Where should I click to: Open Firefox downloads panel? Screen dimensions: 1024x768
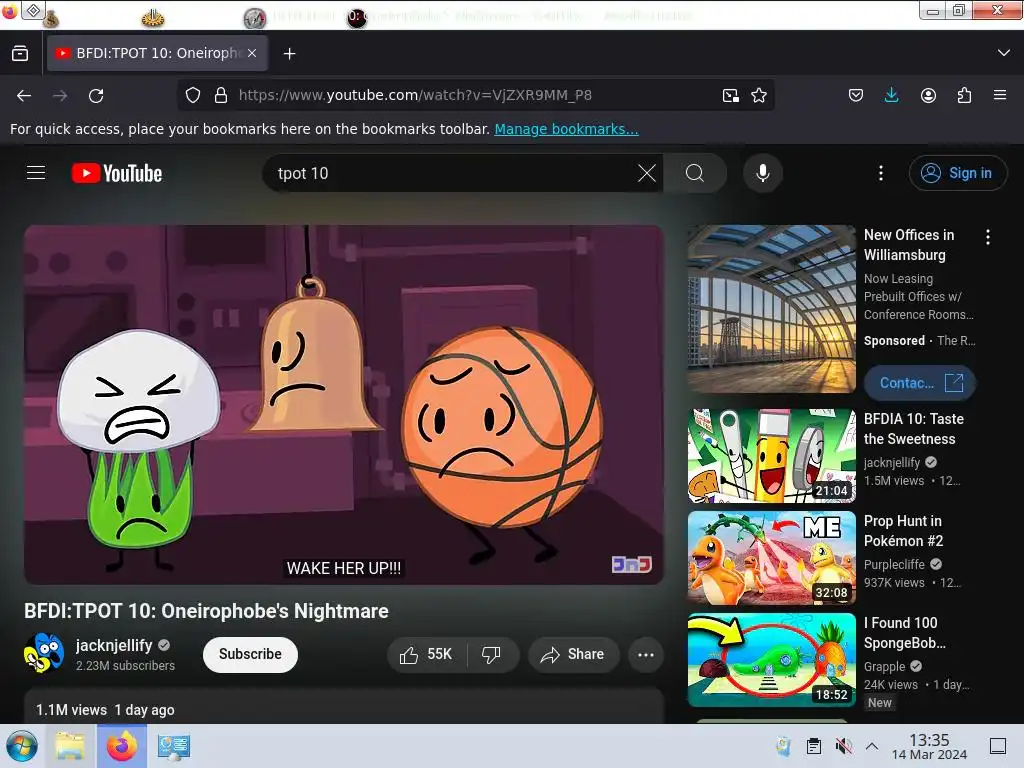tap(891, 95)
